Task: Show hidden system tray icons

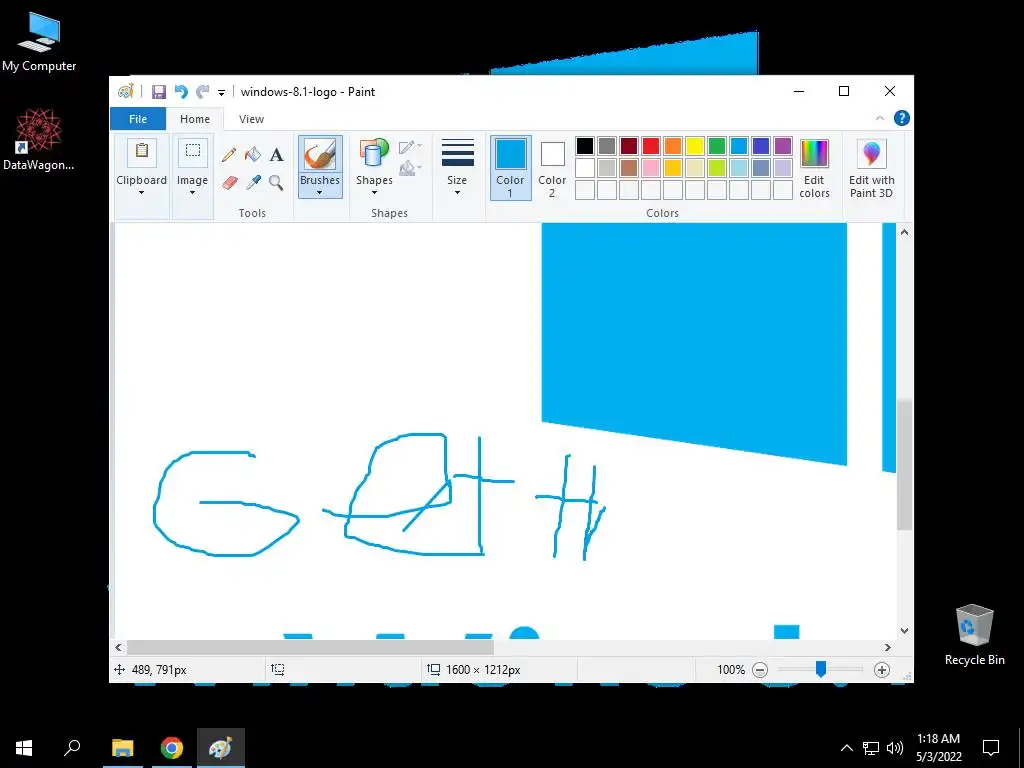Action: (846, 748)
